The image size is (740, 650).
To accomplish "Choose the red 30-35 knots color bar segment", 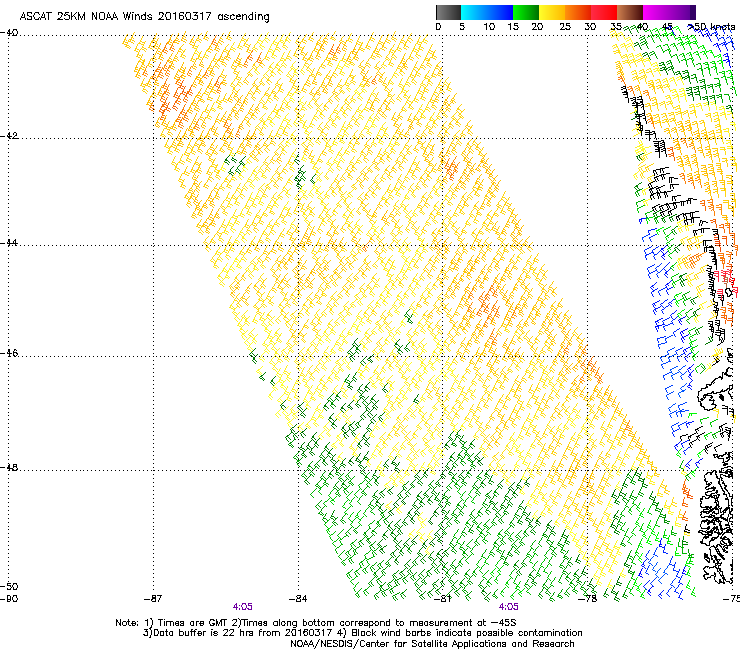I will click(x=604, y=12).
